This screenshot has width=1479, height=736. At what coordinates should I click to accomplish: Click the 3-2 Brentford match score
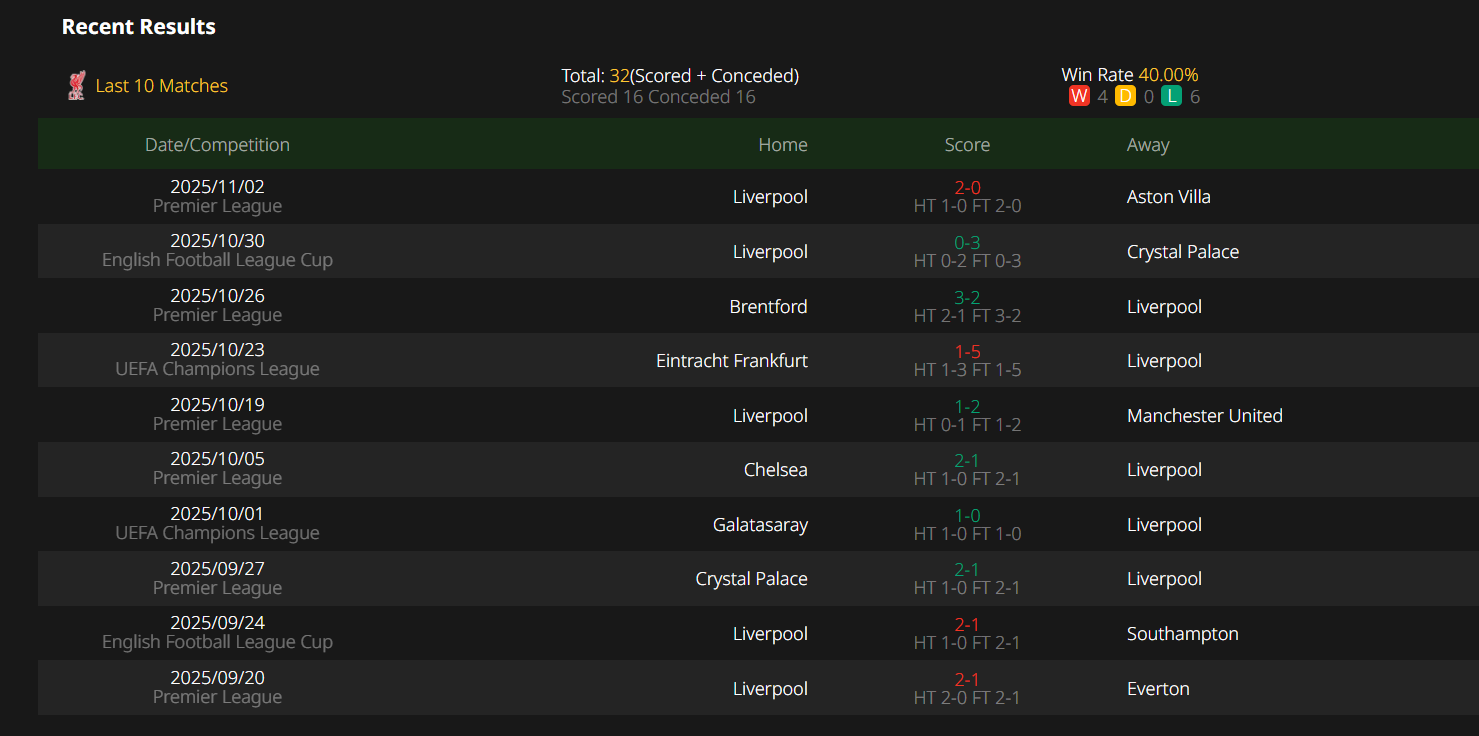[x=967, y=297]
